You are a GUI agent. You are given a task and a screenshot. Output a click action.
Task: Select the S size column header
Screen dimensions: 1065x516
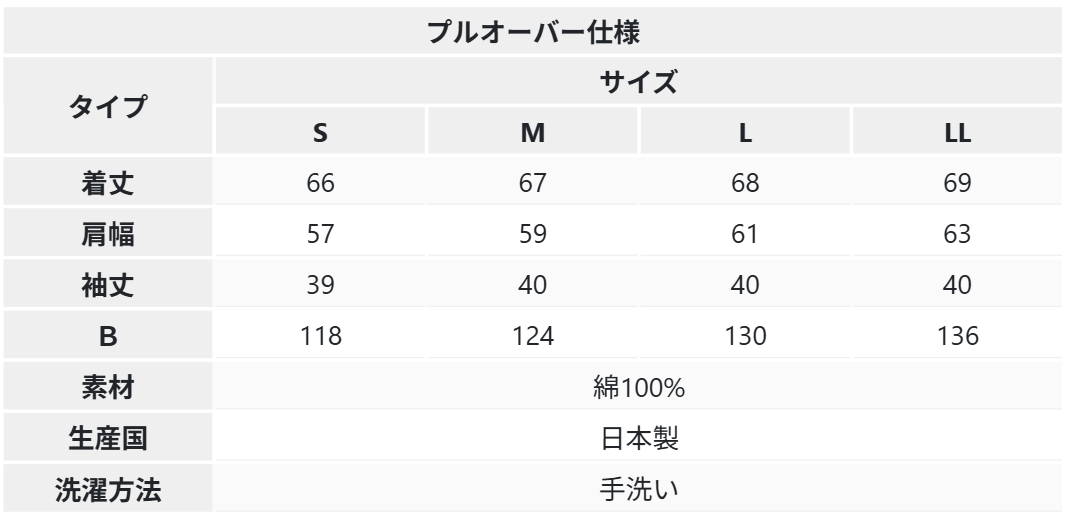coord(320,132)
